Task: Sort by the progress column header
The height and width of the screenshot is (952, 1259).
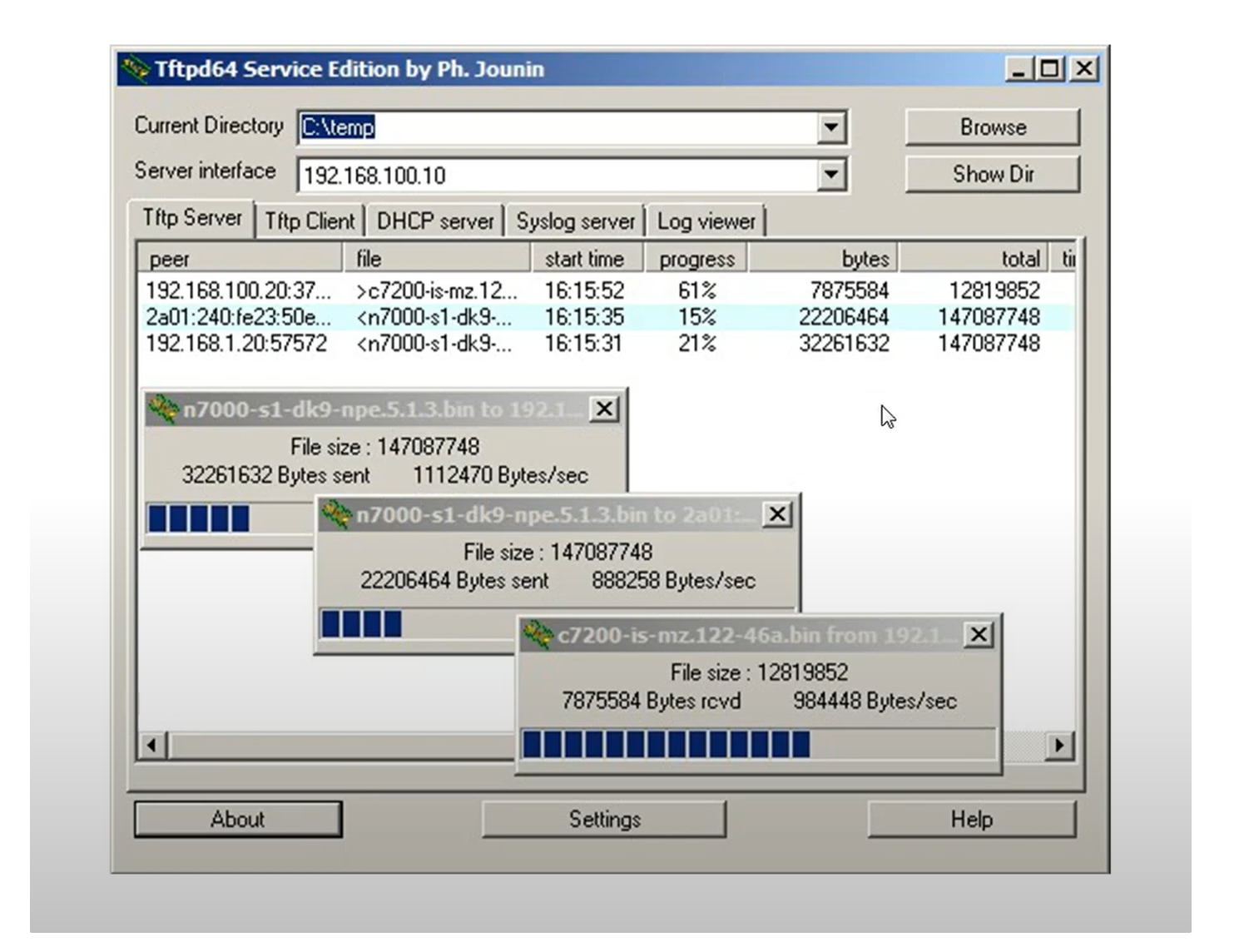Action: (696, 259)
